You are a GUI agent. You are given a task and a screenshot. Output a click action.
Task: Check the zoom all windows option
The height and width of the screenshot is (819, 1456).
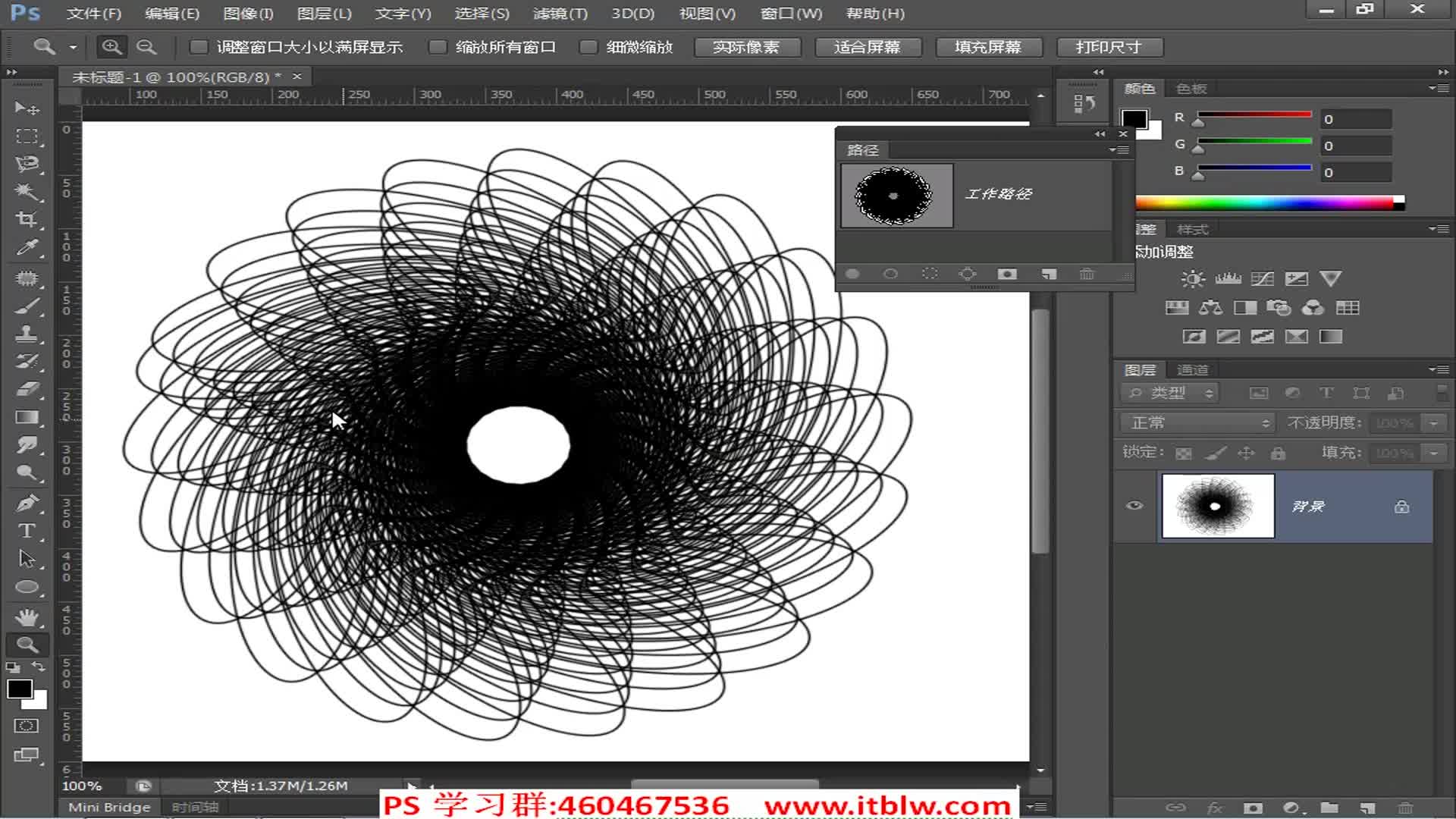point(438,47)
